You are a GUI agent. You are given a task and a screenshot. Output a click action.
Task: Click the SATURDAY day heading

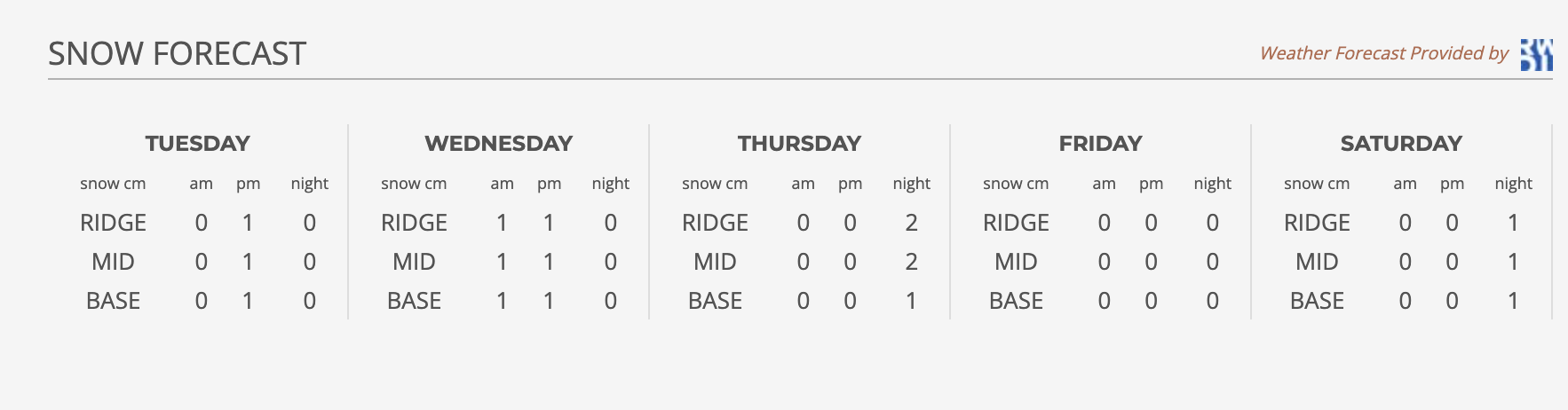(1401, 143)
